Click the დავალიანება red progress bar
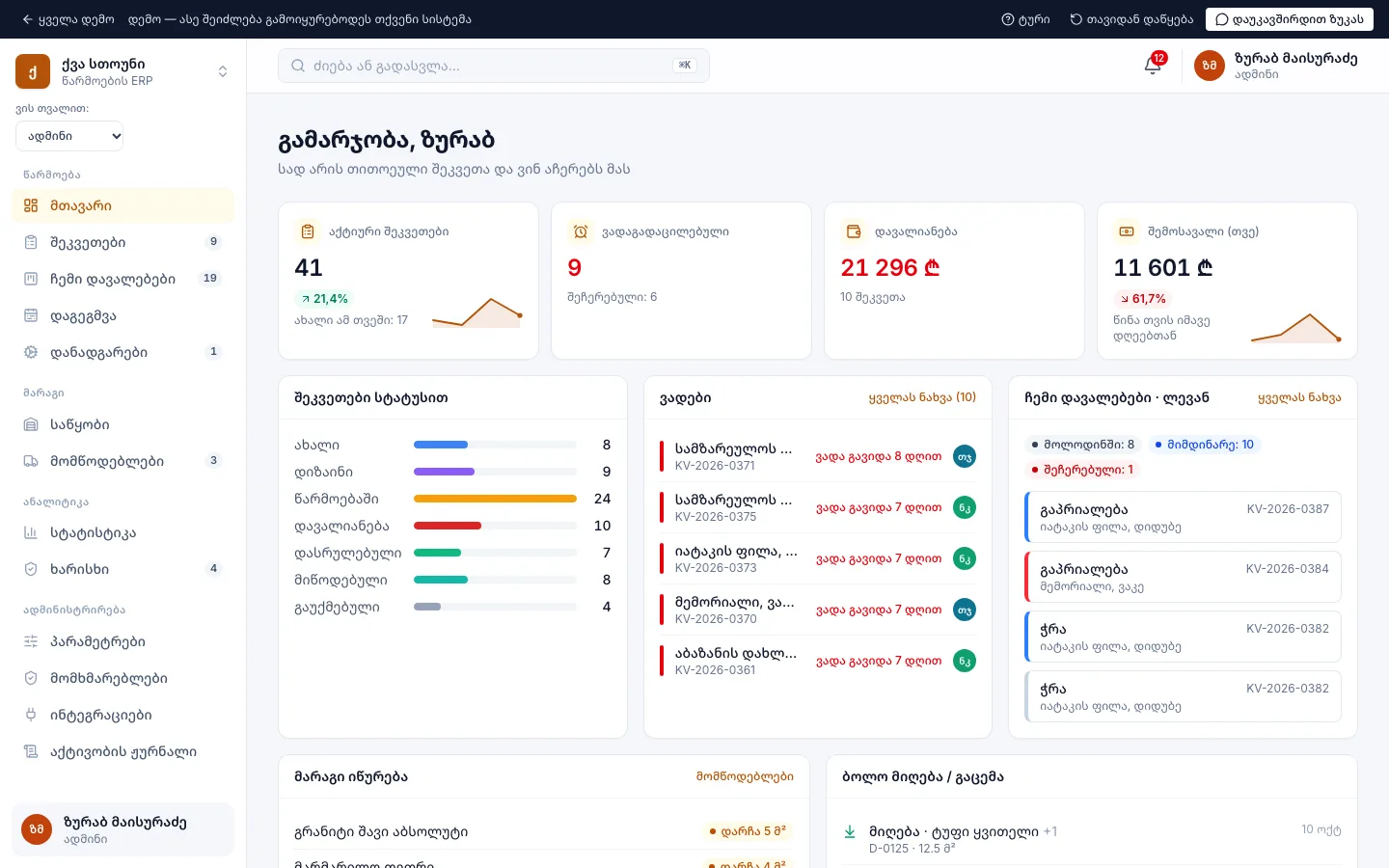 click(448, 526)
